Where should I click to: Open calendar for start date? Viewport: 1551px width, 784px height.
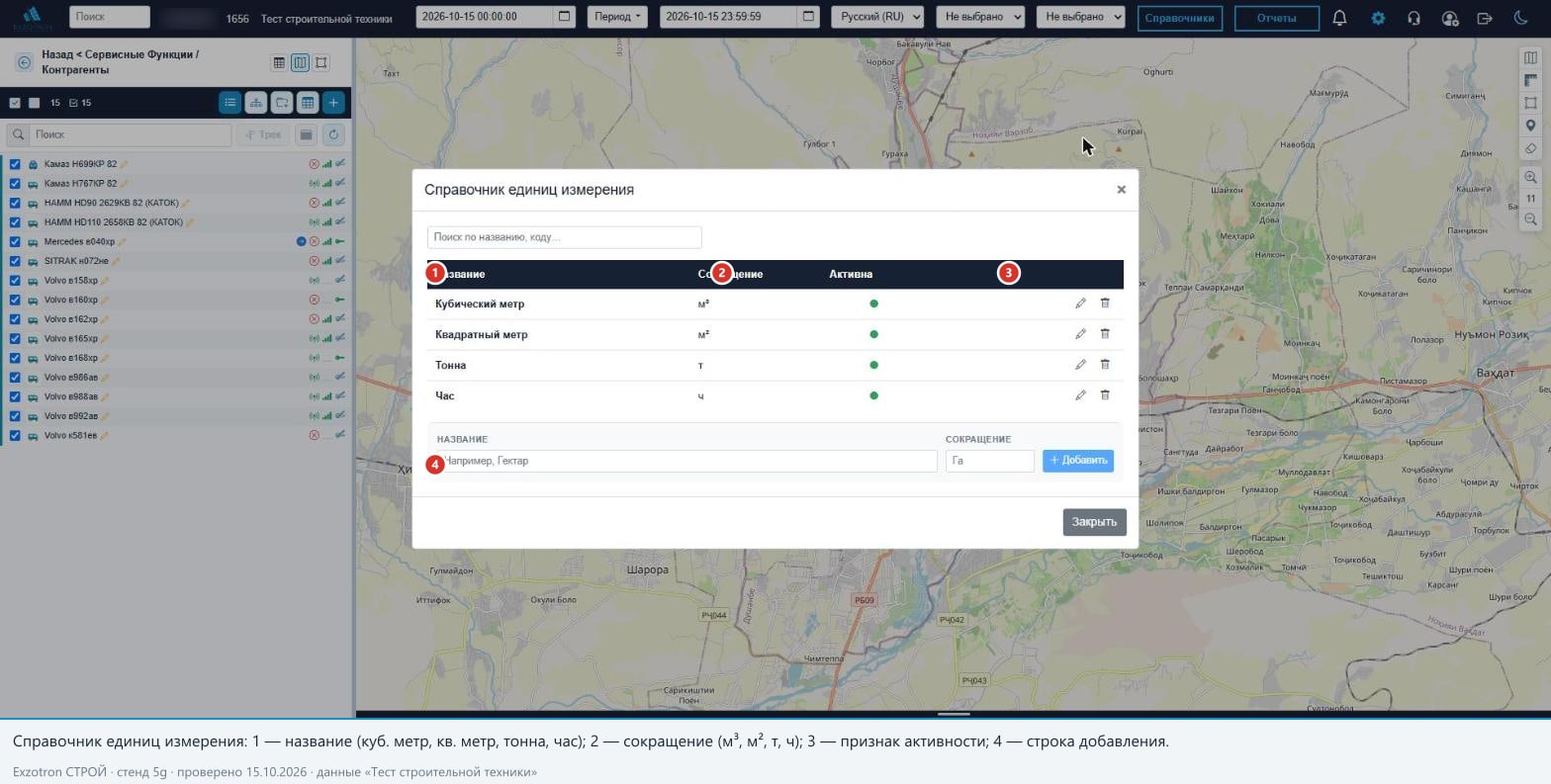(x=564, y=17)
